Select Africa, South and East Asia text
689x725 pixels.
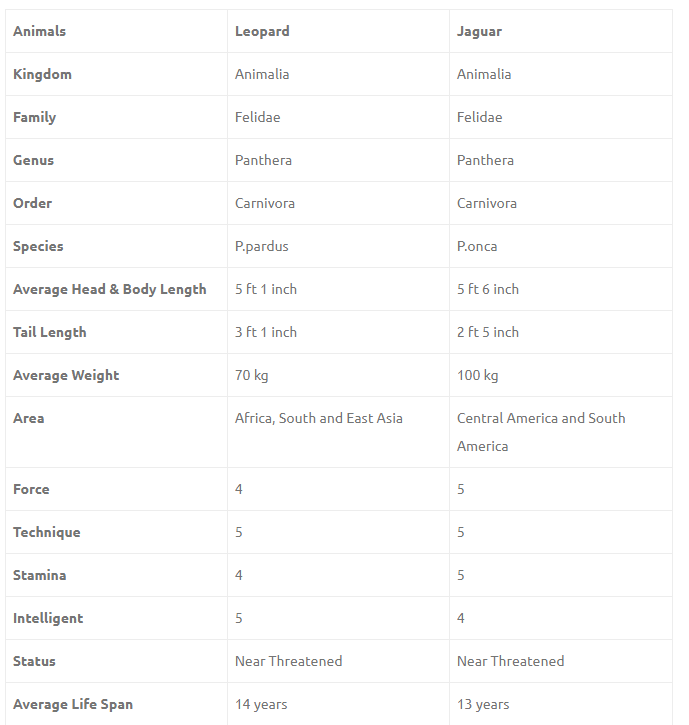pyautogui.click(x=318, y=418)
